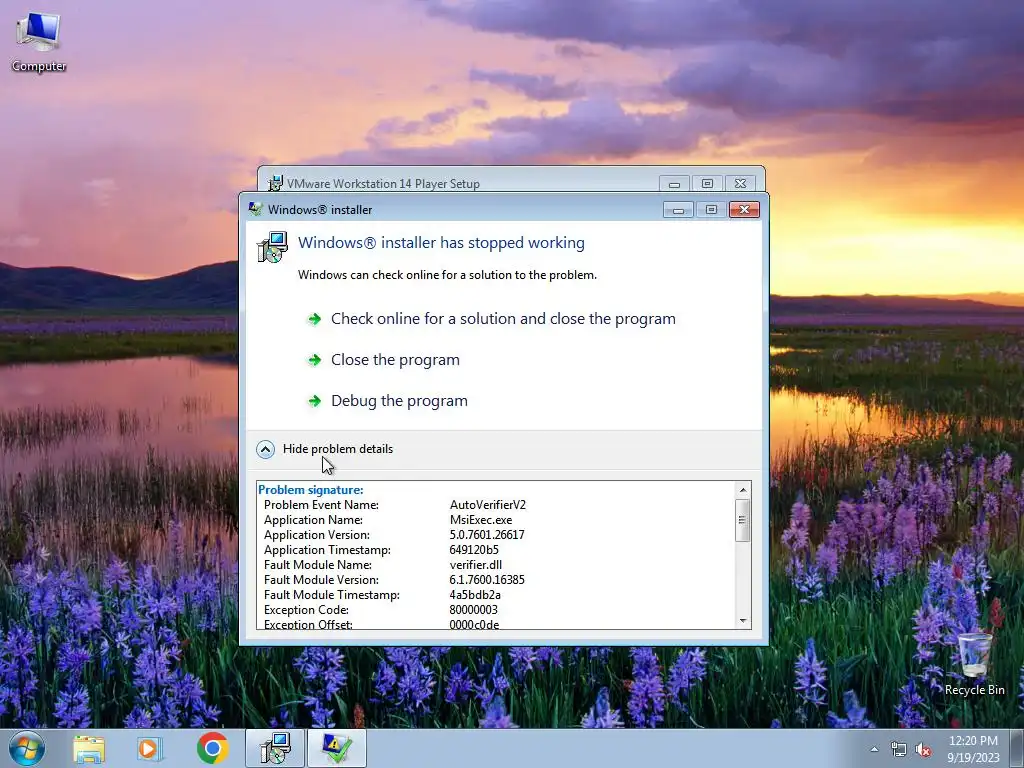Click the Exception Code label

pos(306,610)
